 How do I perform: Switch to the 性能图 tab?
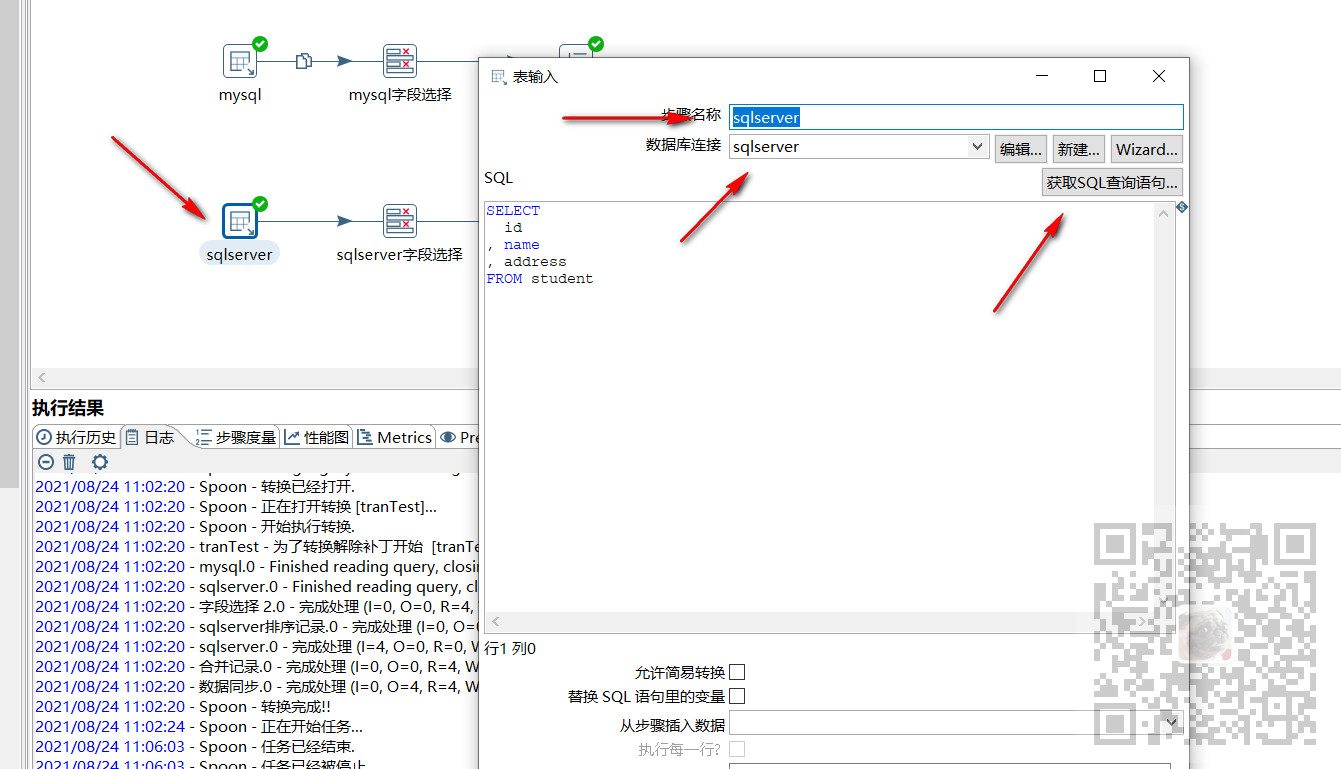pos(317,437)
